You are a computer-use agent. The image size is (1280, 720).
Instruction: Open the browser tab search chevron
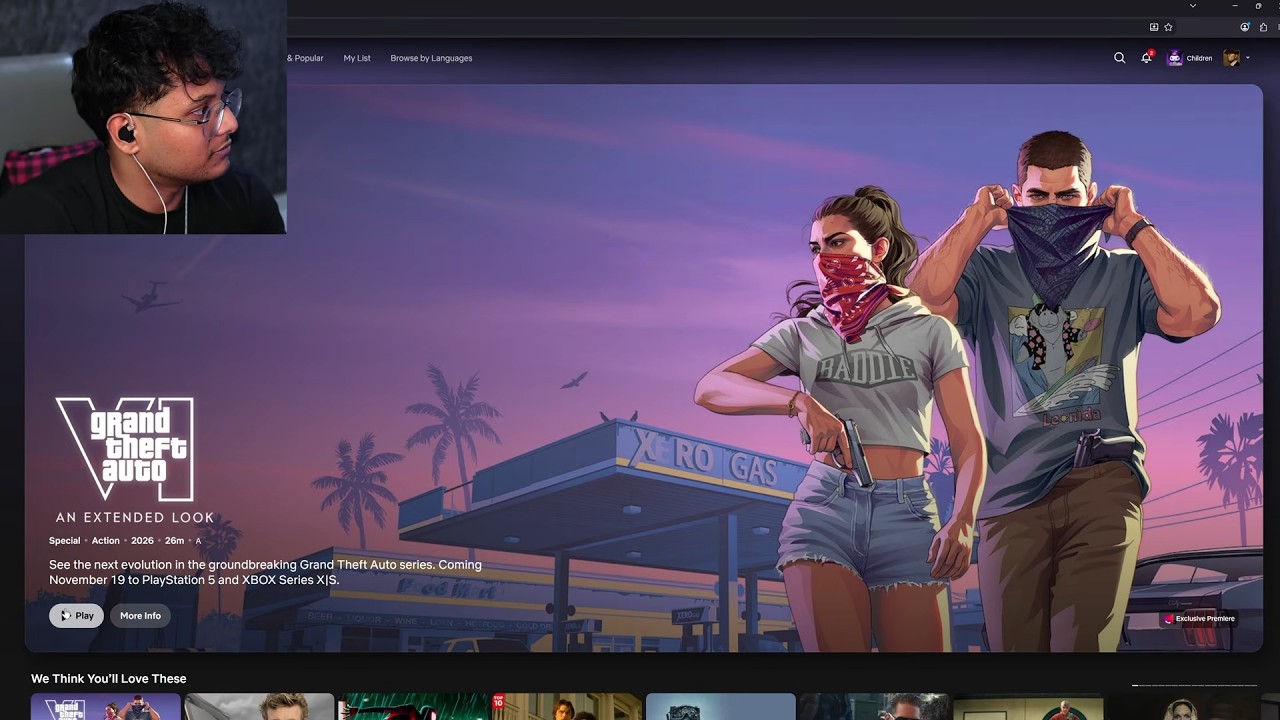click(x=1192, y=6)
